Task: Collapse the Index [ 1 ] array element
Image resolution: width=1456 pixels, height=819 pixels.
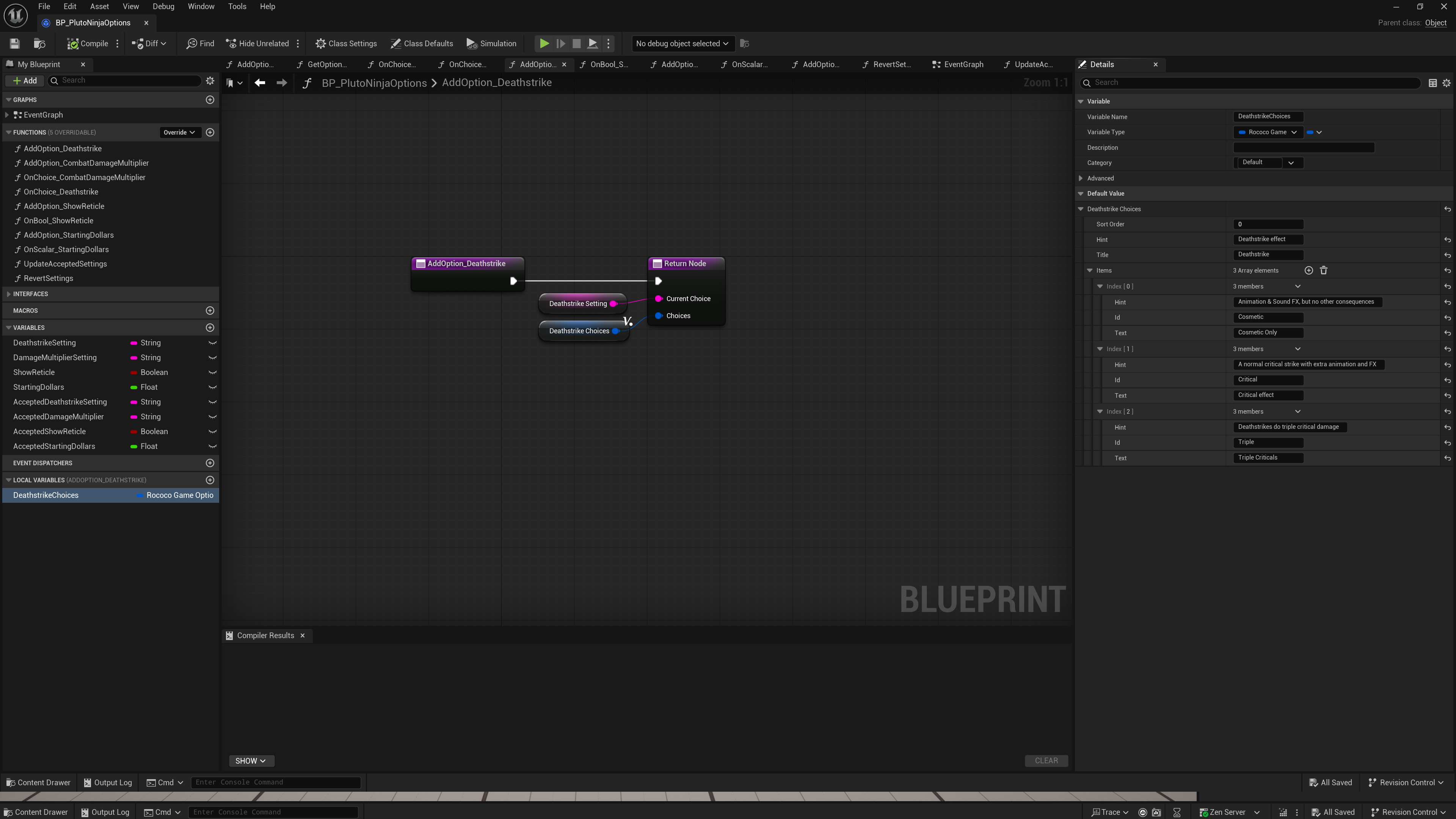Action: [1100, 349]
